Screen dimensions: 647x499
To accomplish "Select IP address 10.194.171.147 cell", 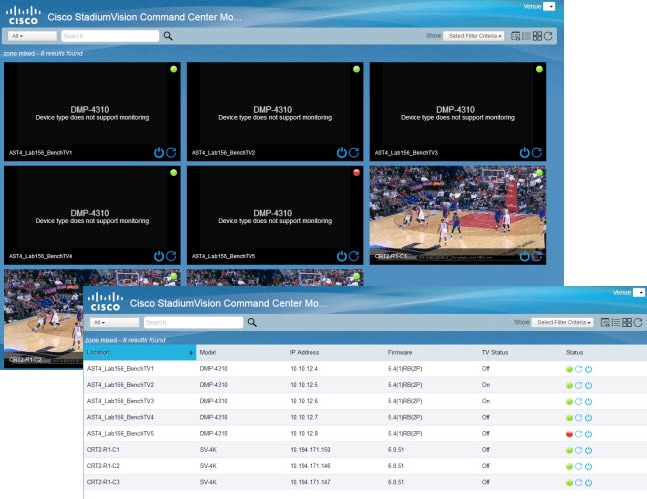I will (310, 482).
